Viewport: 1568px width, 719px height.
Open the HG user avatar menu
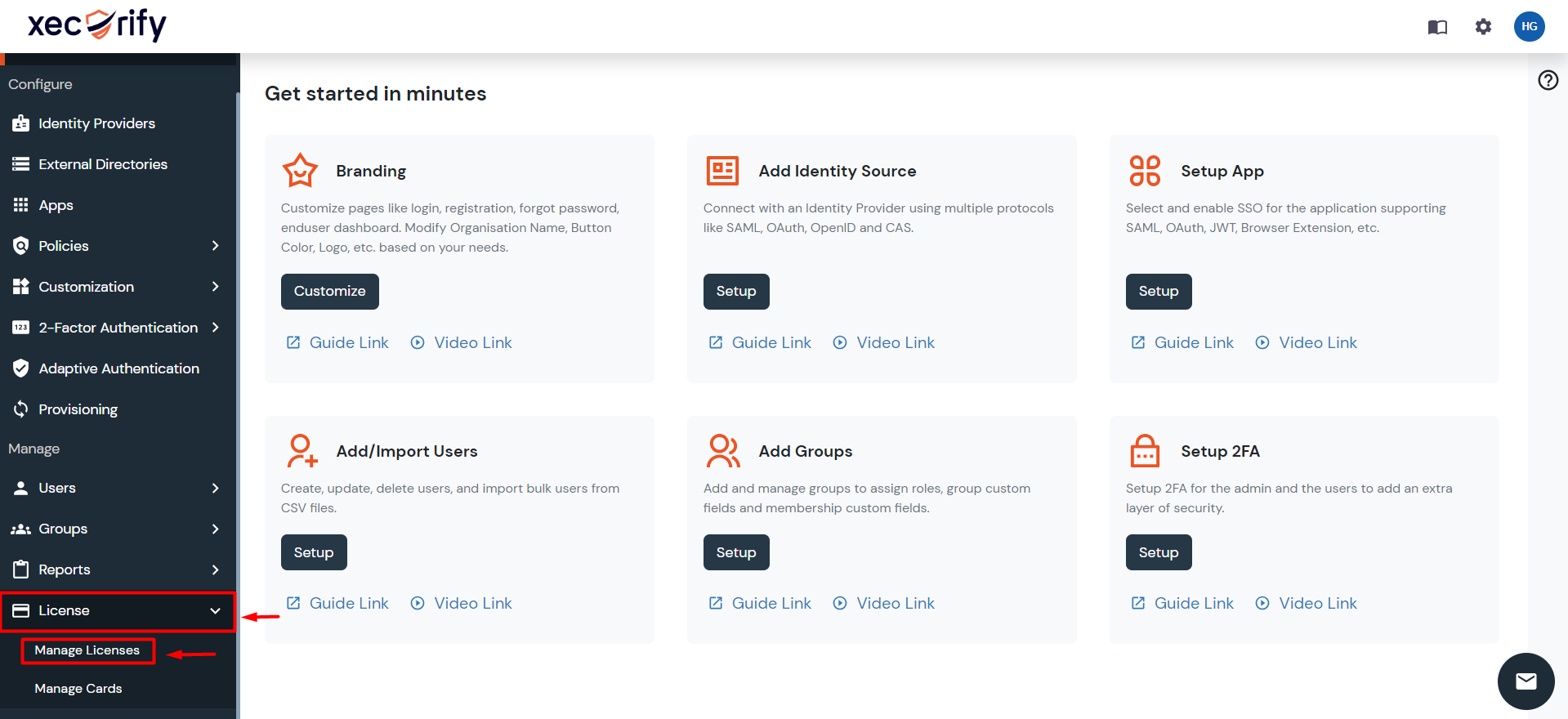coord(1529,27)
